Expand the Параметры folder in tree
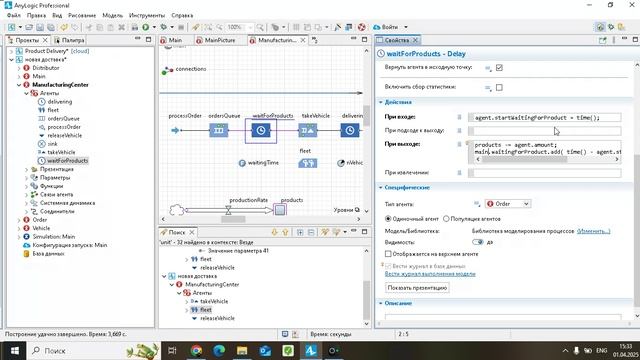Viewport: 640px width, 360px height. (x=27, y=178)
